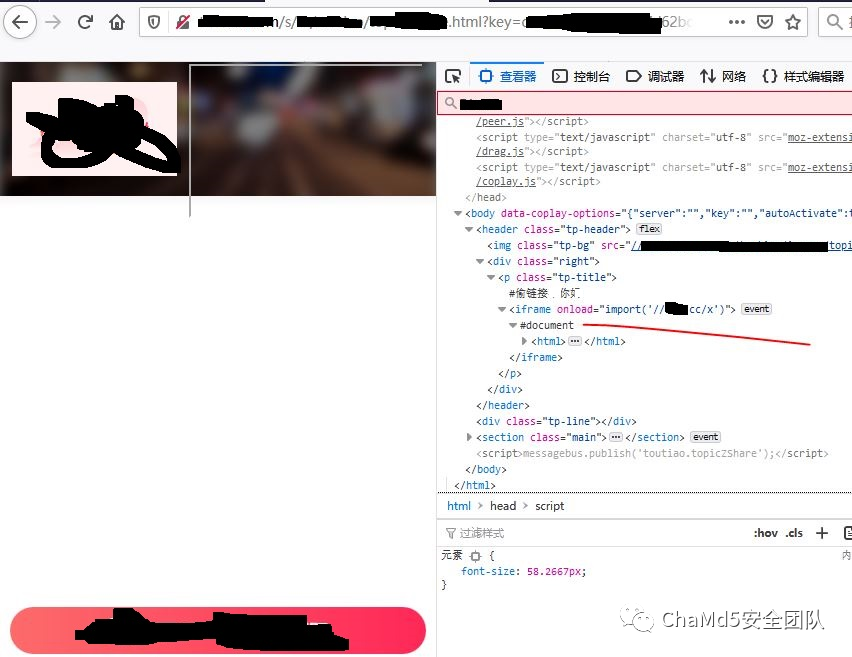
Task: Collapse the body element node
Action: 458,214
